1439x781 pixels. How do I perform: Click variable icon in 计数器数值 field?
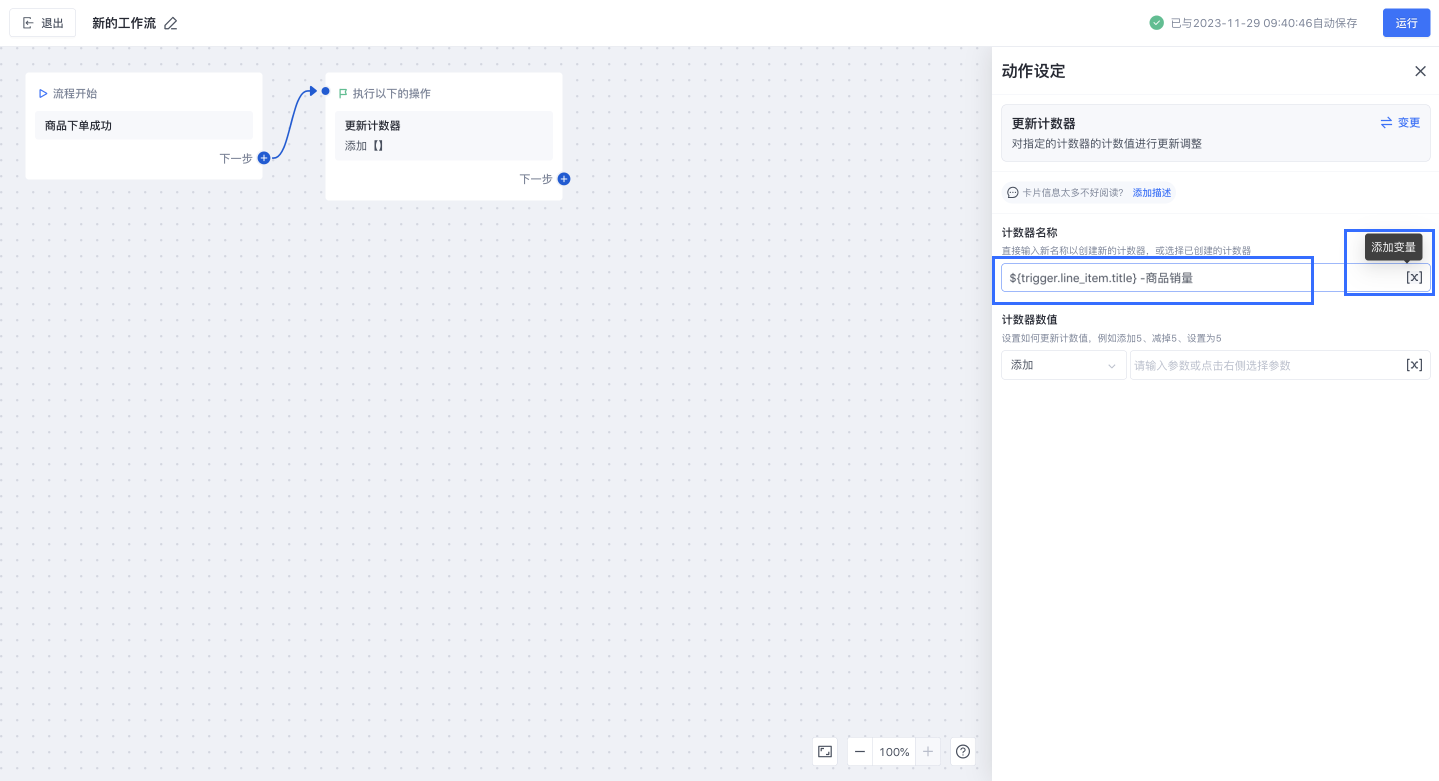click(x=1414, y=365)
